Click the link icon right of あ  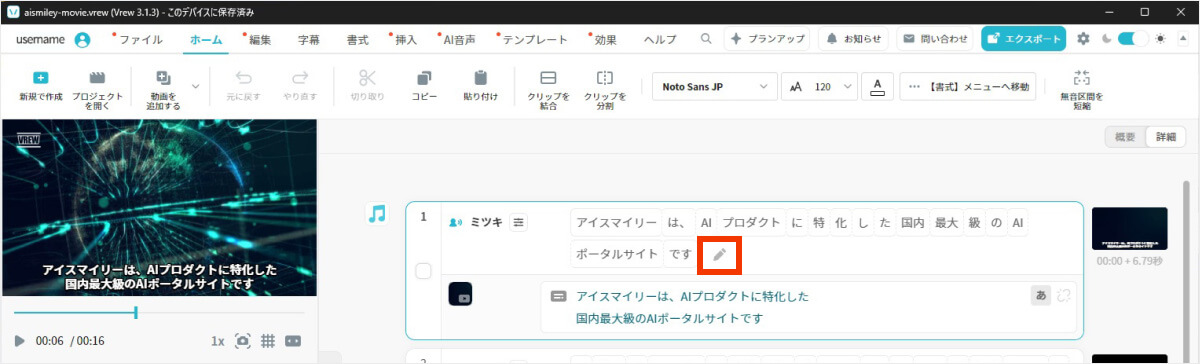pos(1063,295)
